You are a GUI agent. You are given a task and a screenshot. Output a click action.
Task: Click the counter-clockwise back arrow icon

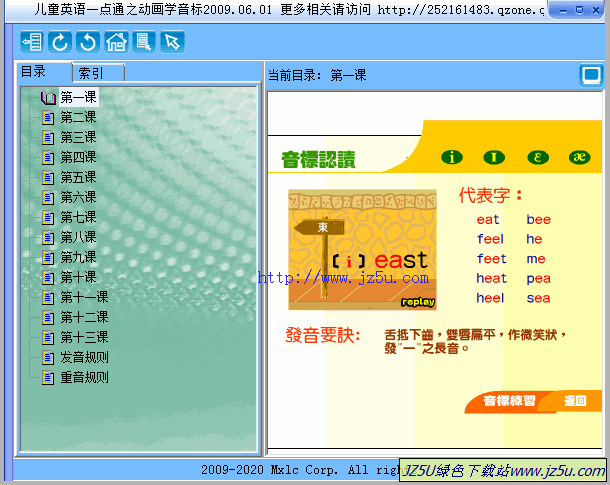88,42
